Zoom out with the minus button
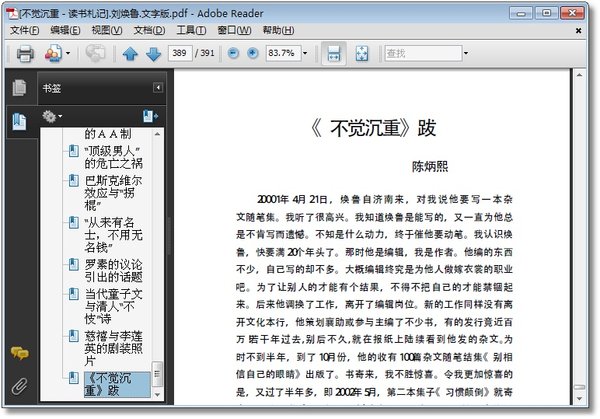The image size is (600, 419). point(233,53)
